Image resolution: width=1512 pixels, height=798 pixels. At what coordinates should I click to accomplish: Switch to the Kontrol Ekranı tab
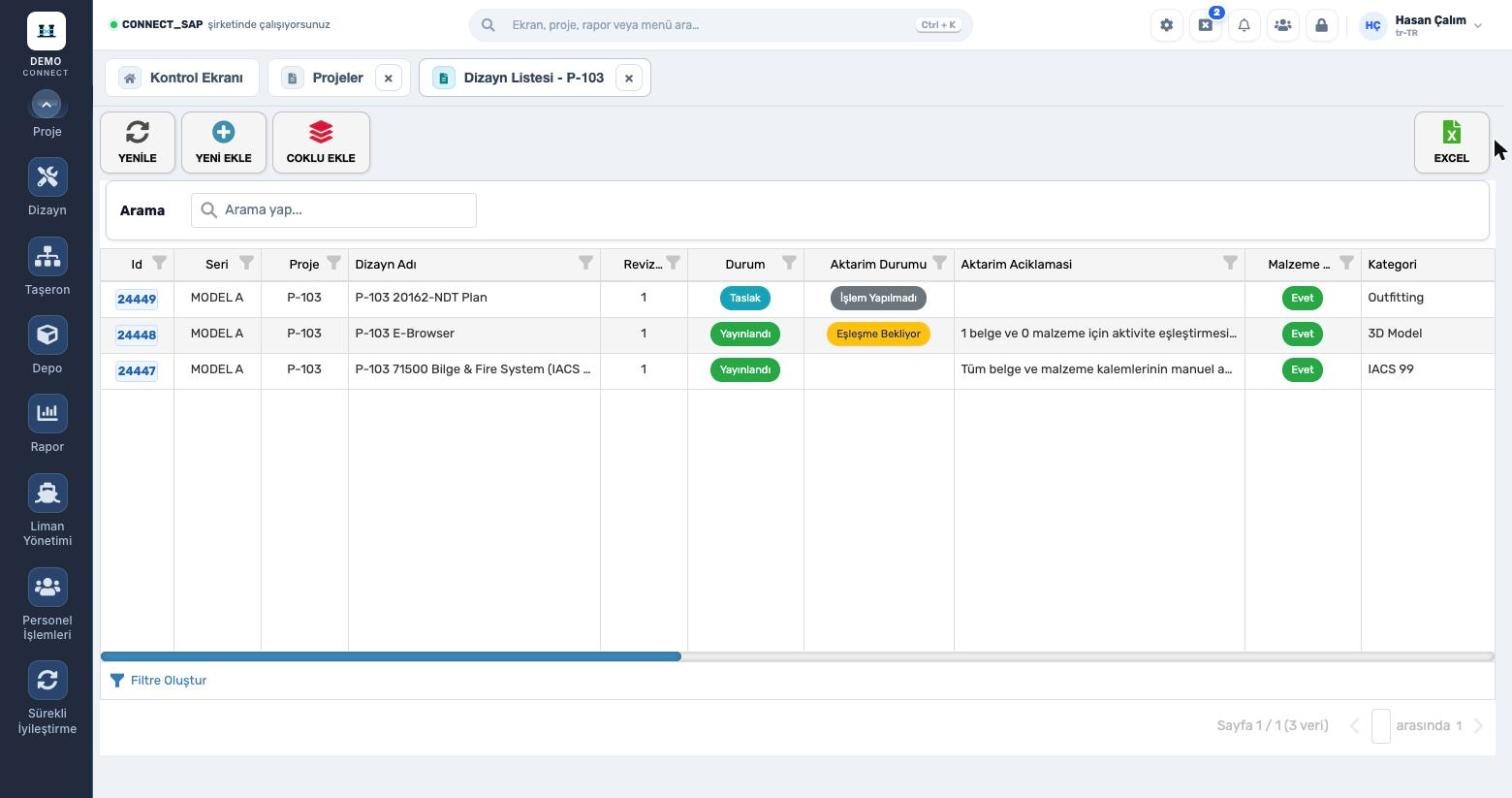(x=182, y=78)
